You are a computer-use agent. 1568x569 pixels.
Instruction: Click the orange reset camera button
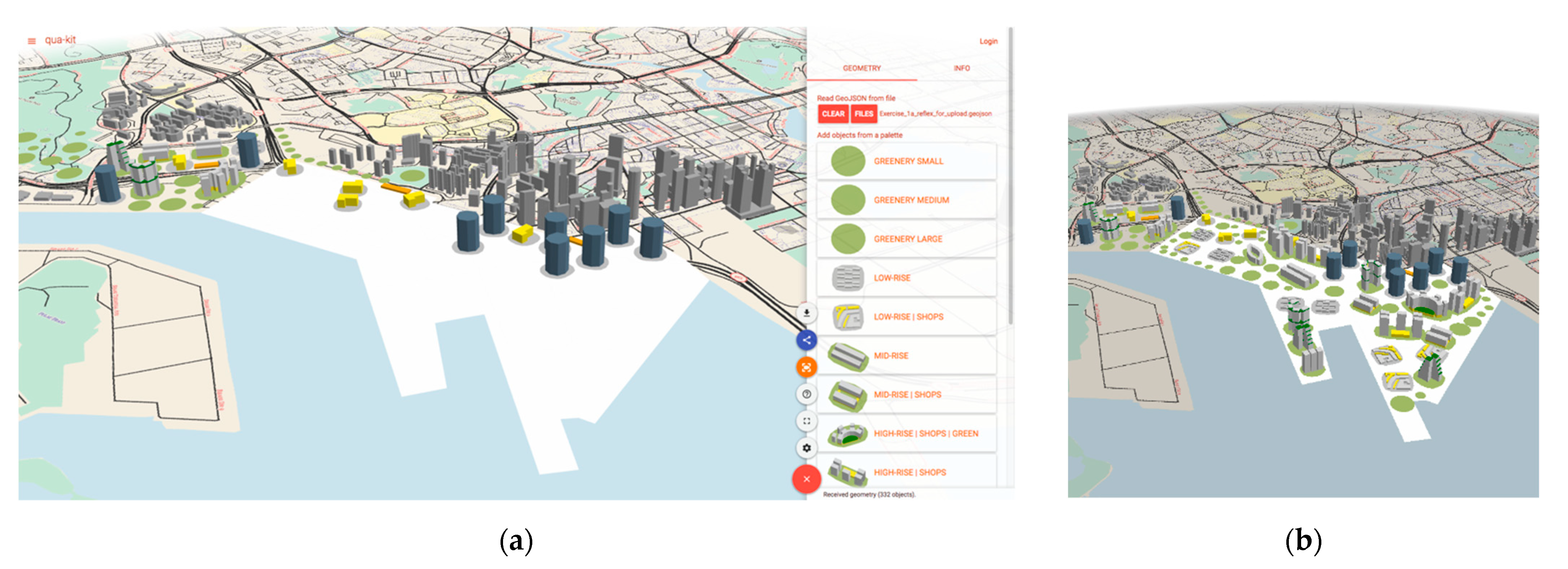tap(806, 367)
